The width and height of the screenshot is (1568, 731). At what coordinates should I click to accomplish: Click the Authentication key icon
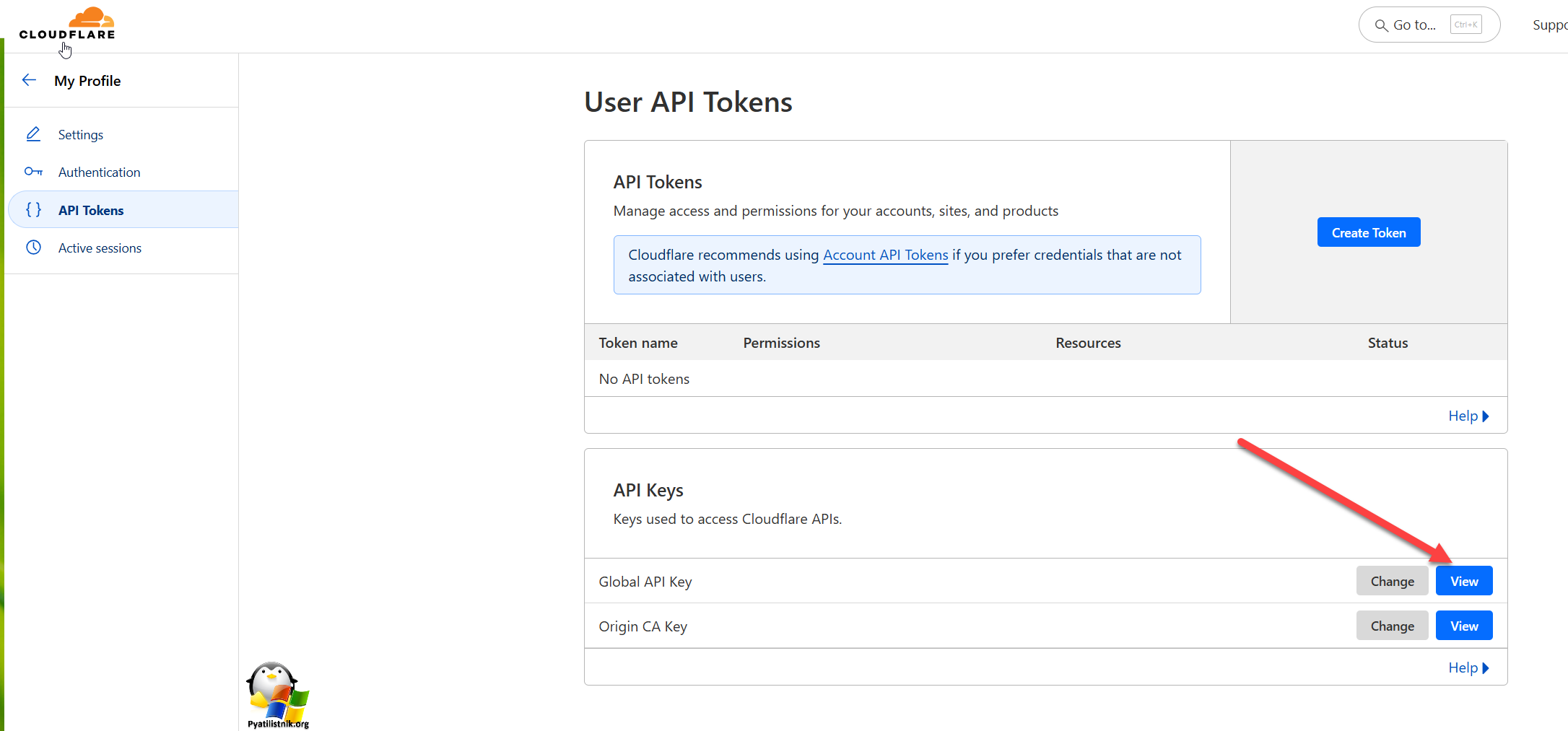pyautogui.click(x=33, y=172)
